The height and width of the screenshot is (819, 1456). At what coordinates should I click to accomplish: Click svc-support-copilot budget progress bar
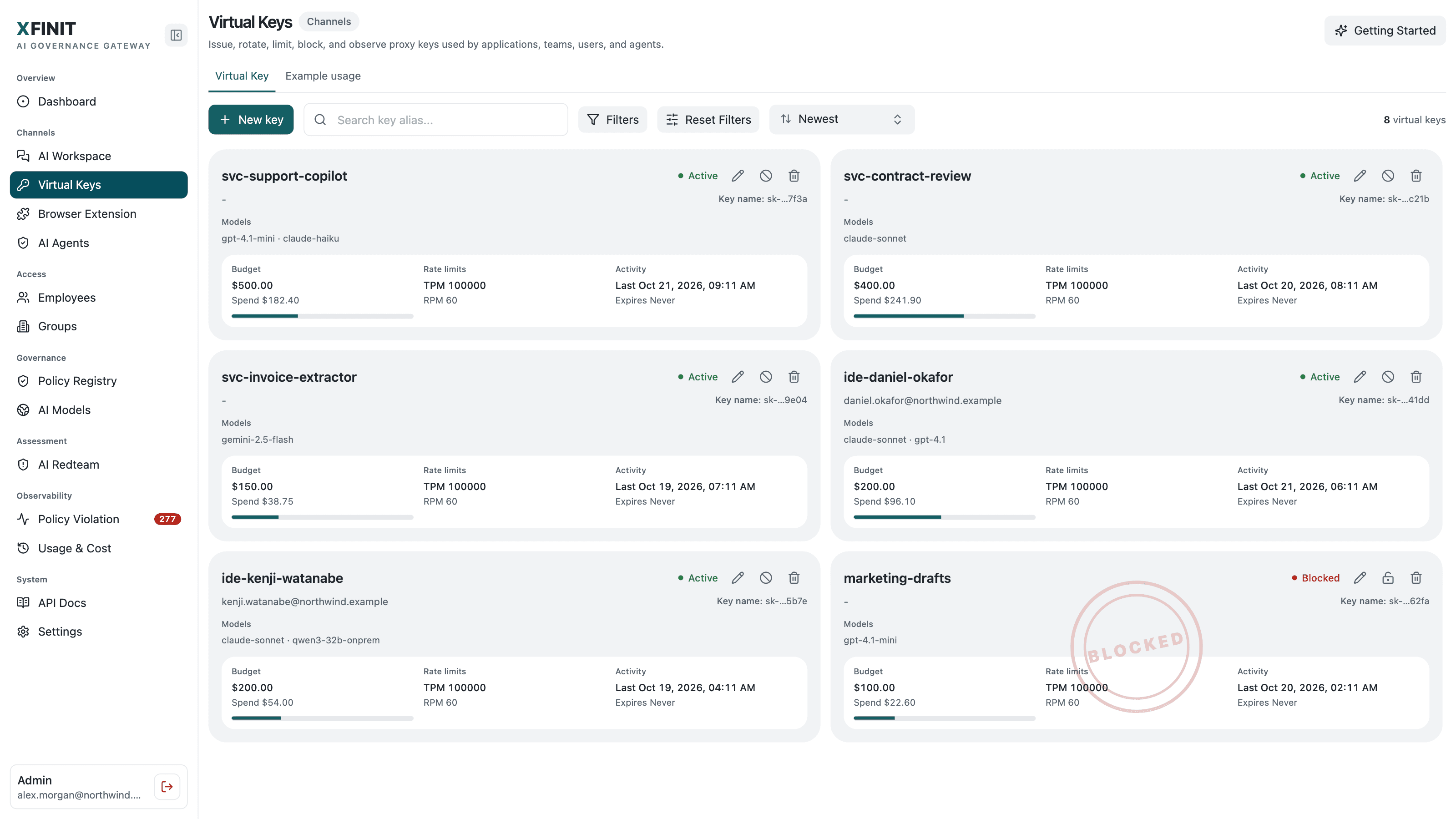click(322, 317)
